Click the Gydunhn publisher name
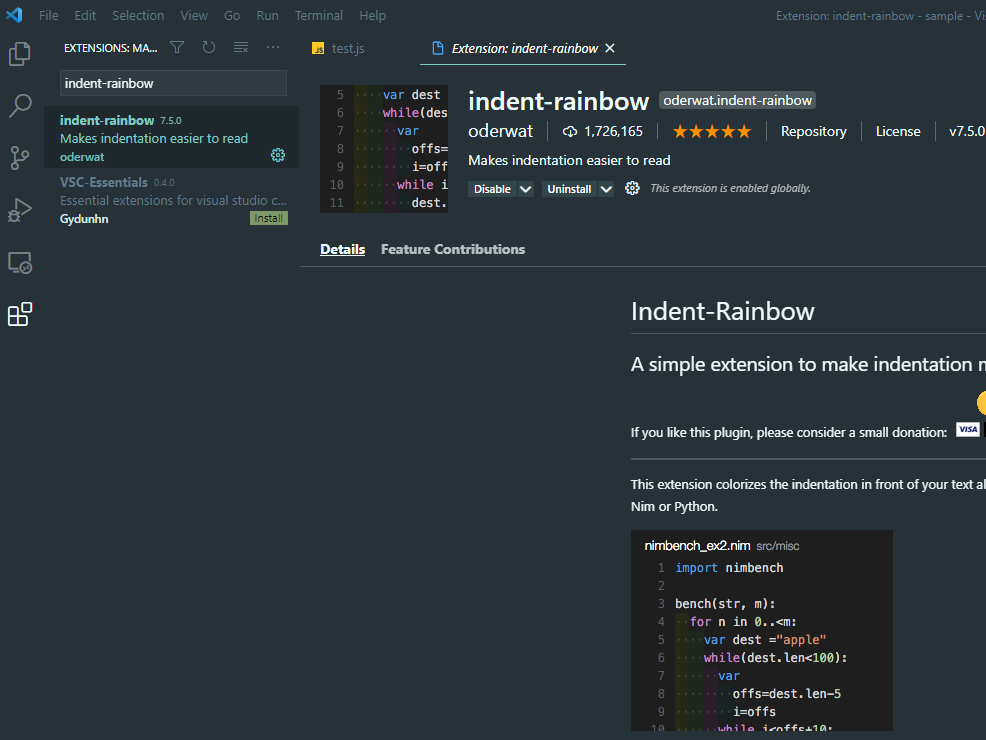Viewport: 986px width, 740px height. point(84,219)
